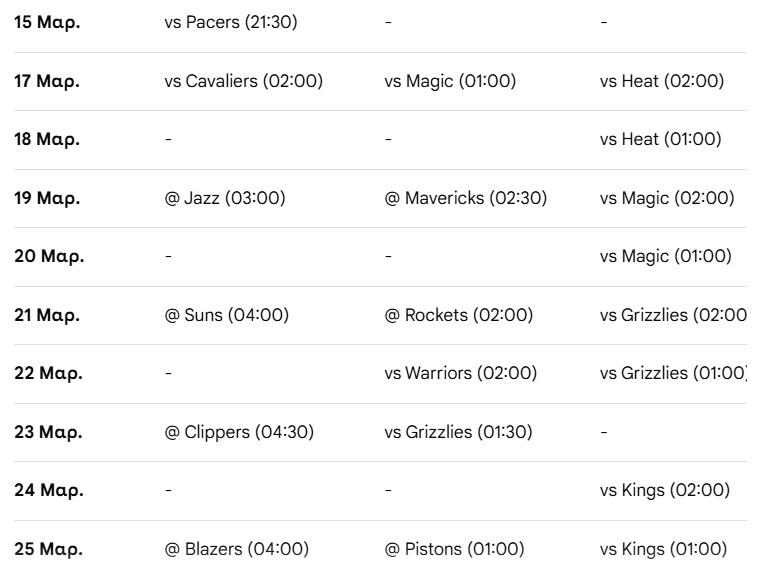
Task: Click the vs Warriors (02:00) game
Action: [461, 374]
